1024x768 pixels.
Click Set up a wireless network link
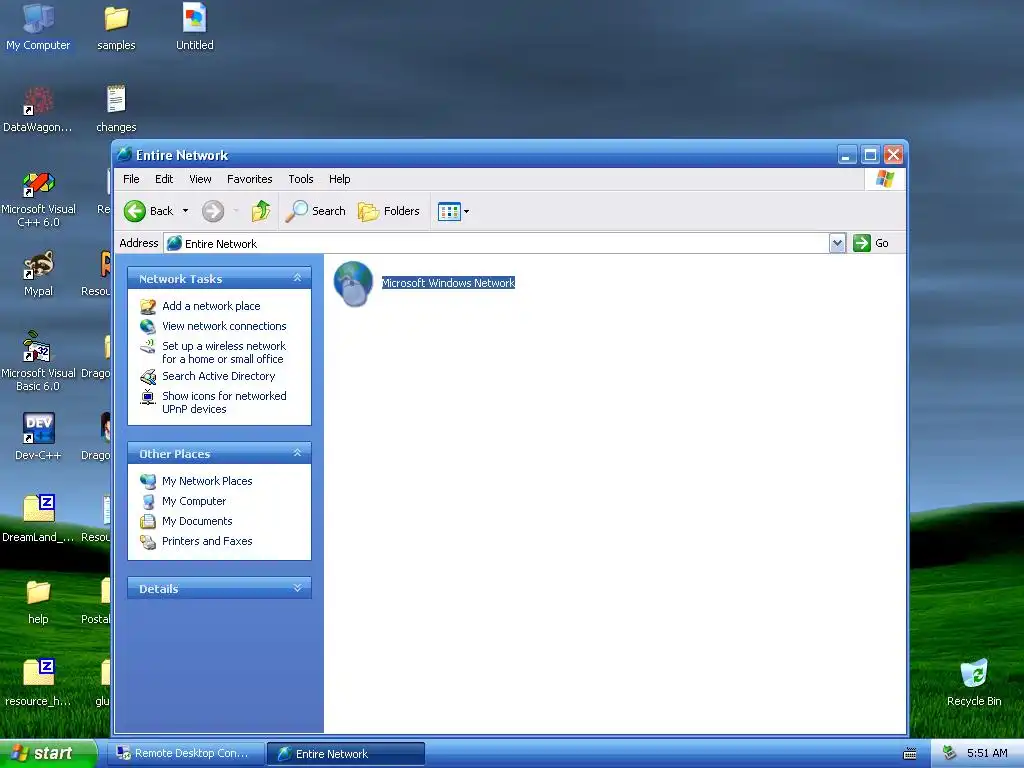click(223, 353)
